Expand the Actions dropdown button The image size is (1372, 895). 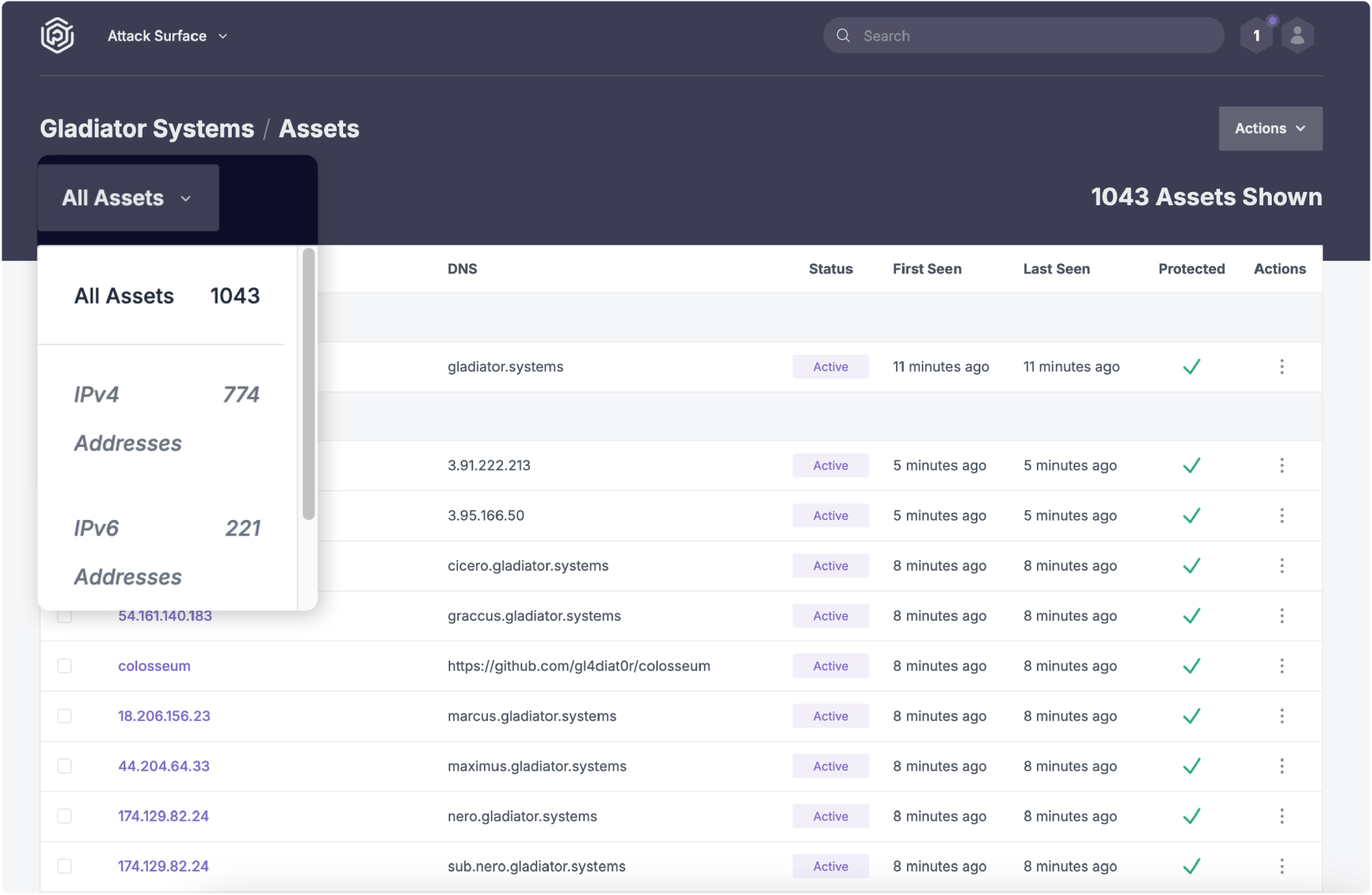(1270, 128)
